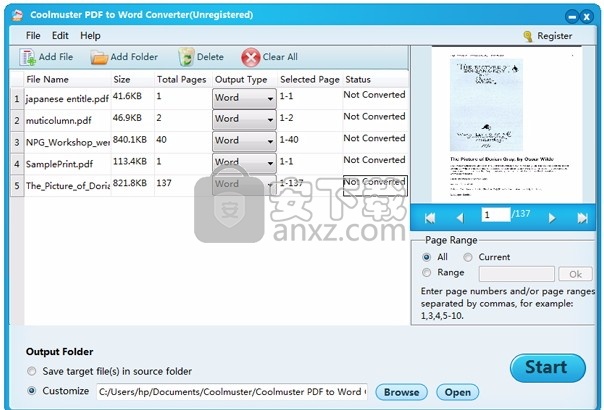Choose Save target file(s) in source folder

(x=32, y=371)
